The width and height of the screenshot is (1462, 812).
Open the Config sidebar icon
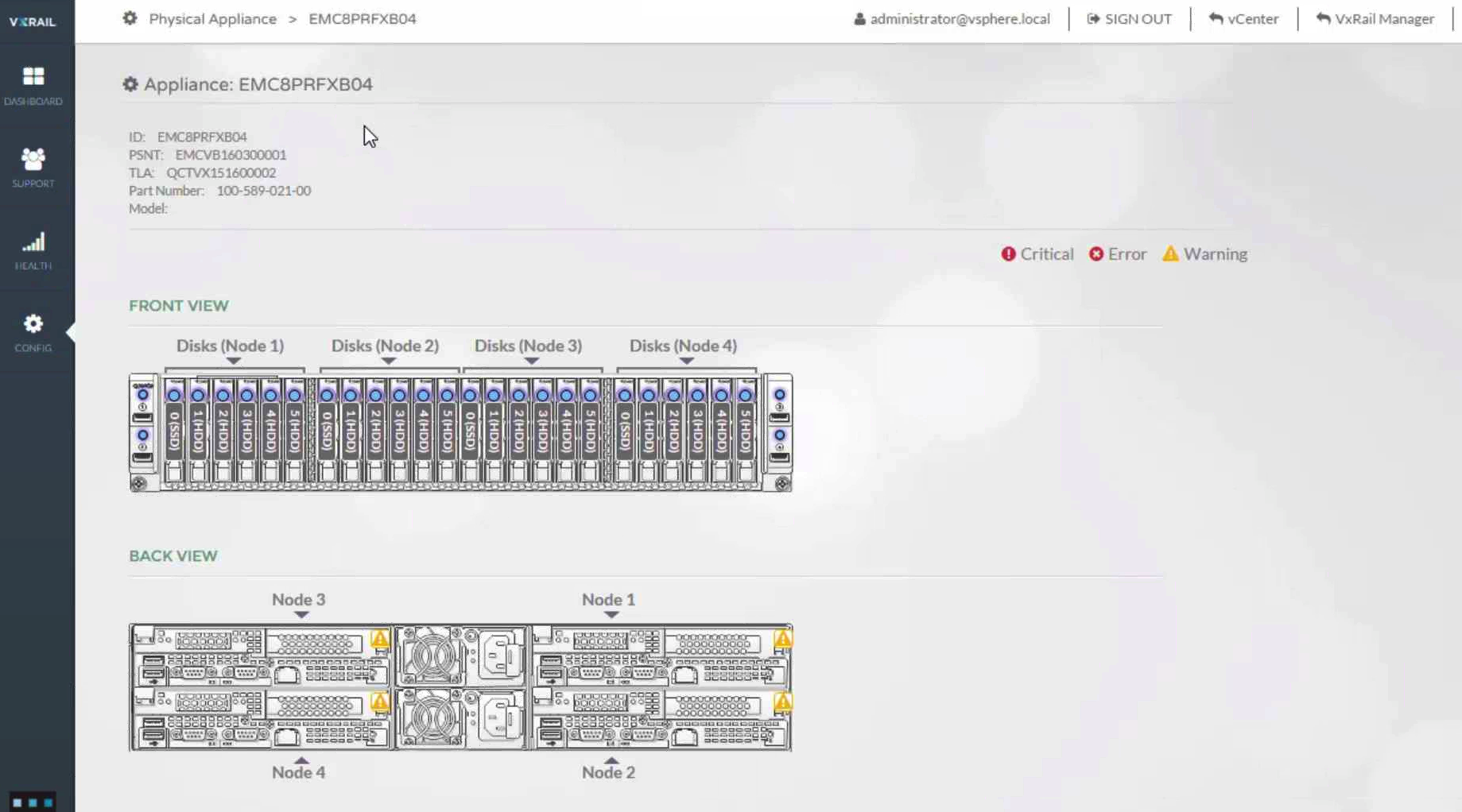[x=33, y=332]
